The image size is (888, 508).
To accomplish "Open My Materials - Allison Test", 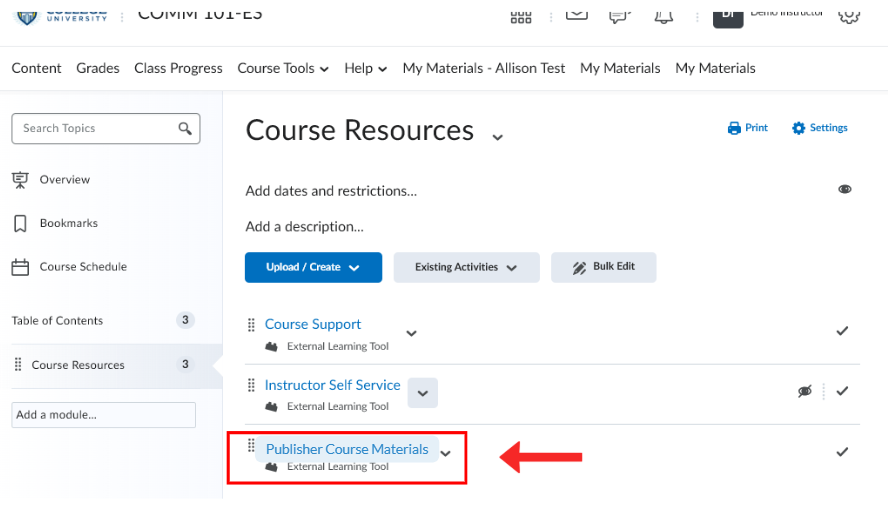I will point(484,69).
